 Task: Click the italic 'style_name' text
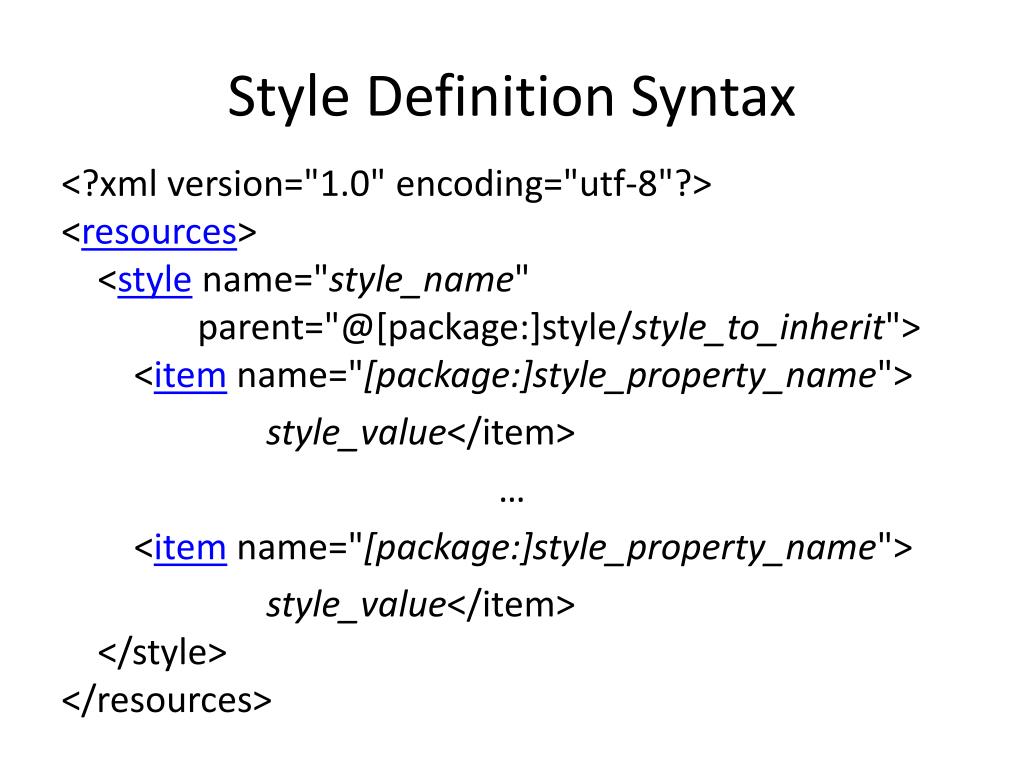pos(421,281)
